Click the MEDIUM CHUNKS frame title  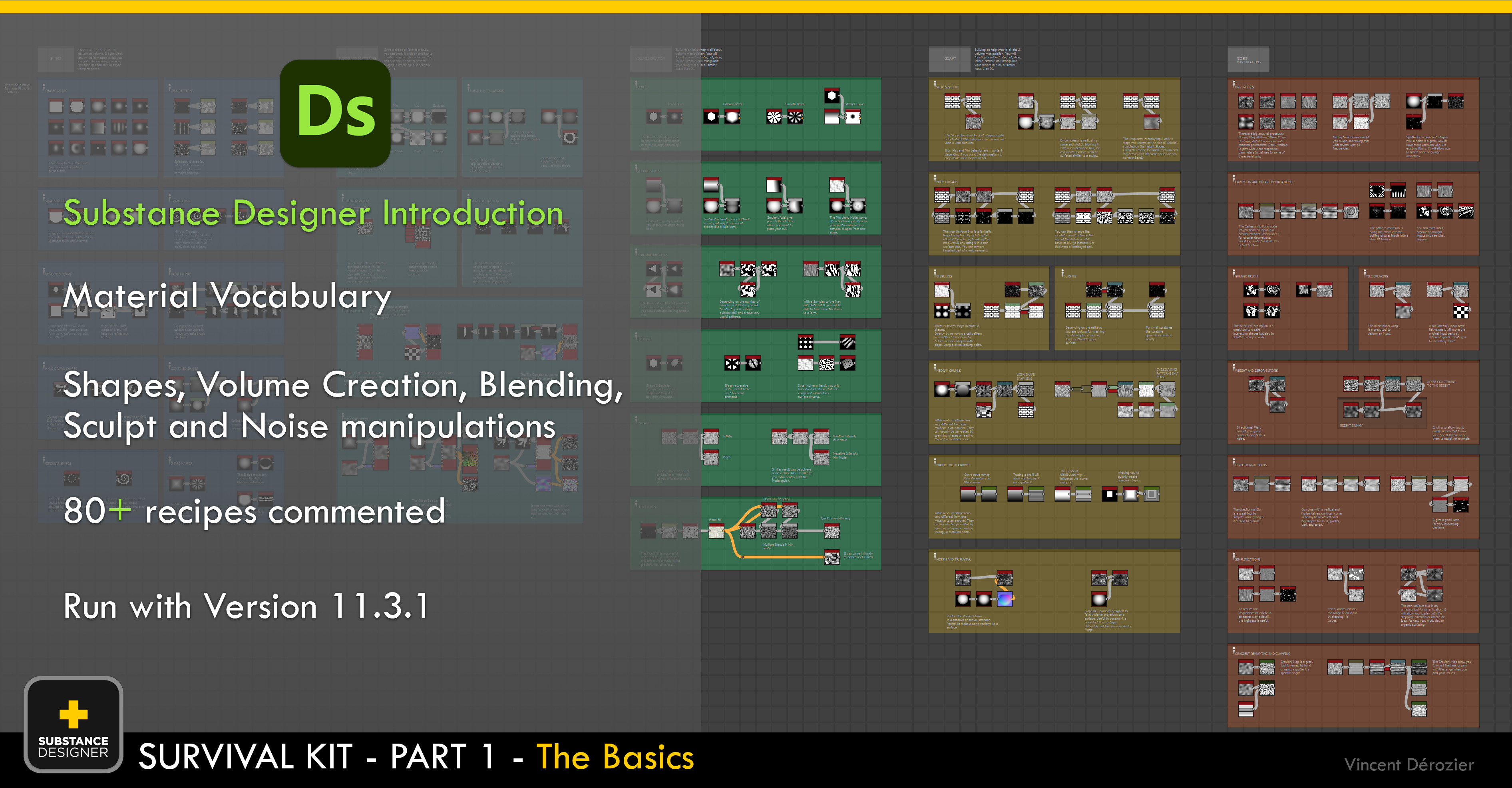949,371
